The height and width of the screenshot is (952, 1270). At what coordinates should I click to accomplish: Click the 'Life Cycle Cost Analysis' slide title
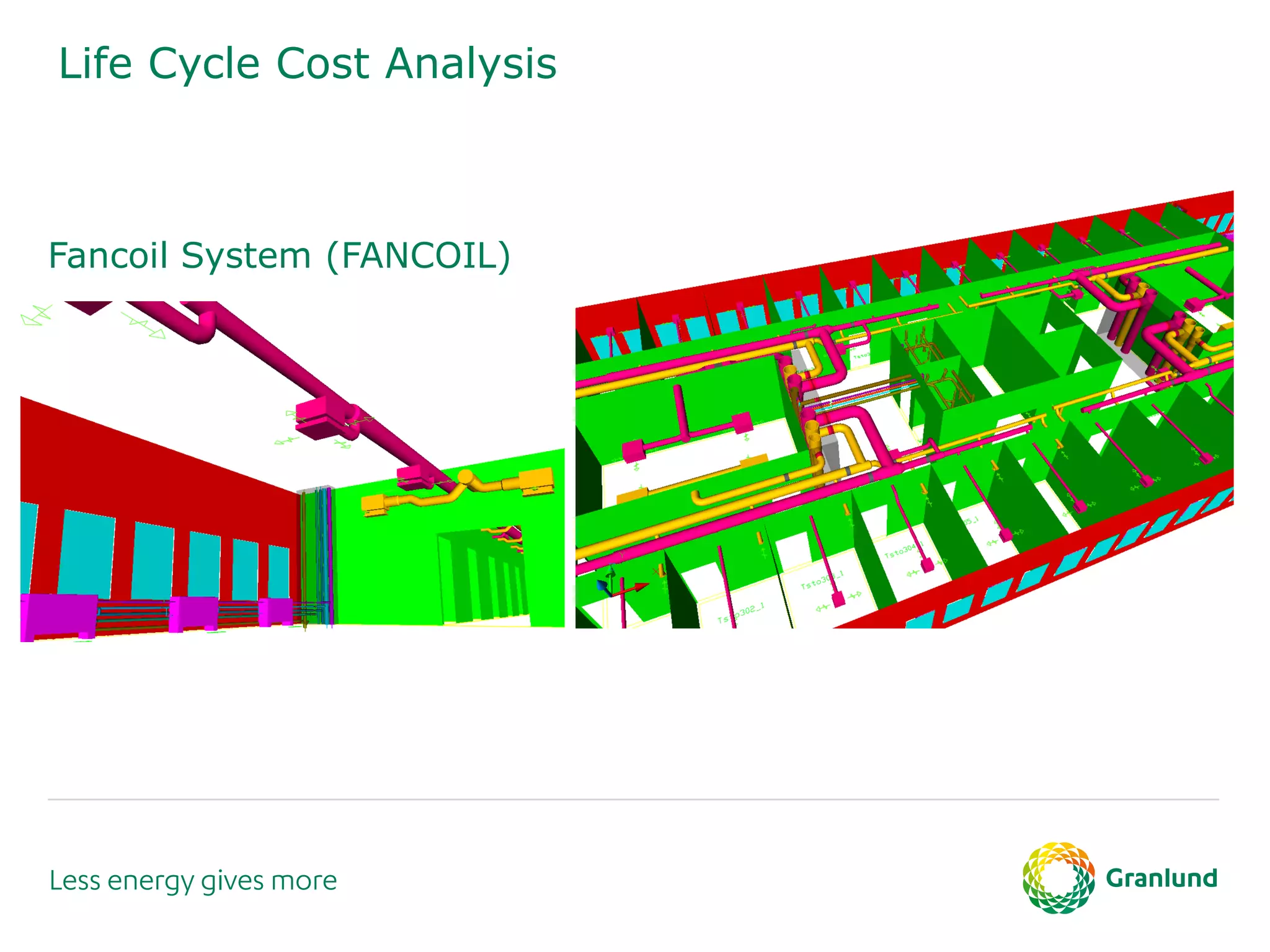308,64
